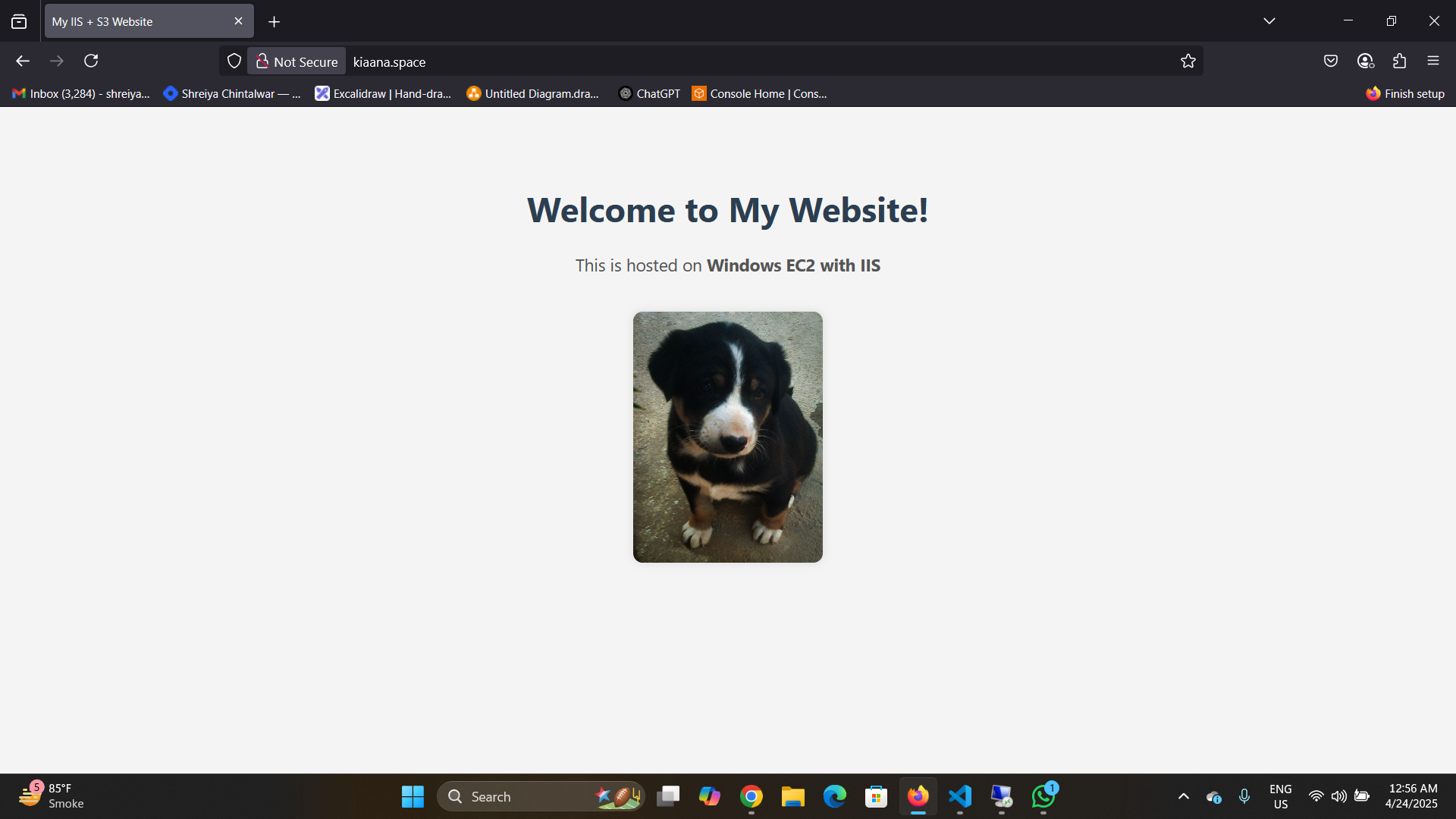
Task: Open Console Home bookmark
Action: [x=760, y=94]
